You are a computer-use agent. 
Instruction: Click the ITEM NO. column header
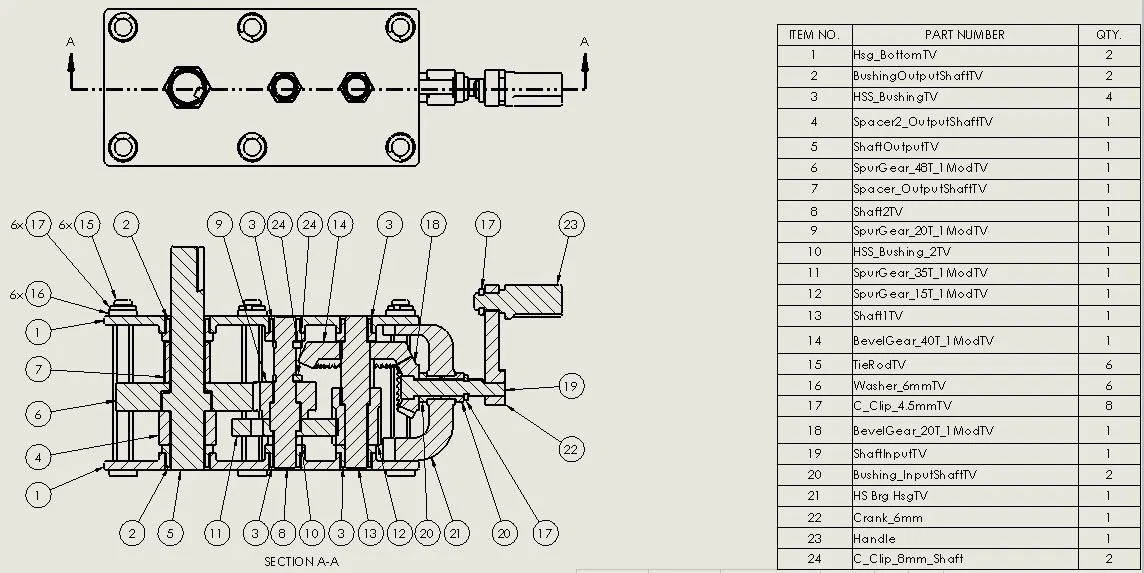pyautogui.click(x=814, y=35)
